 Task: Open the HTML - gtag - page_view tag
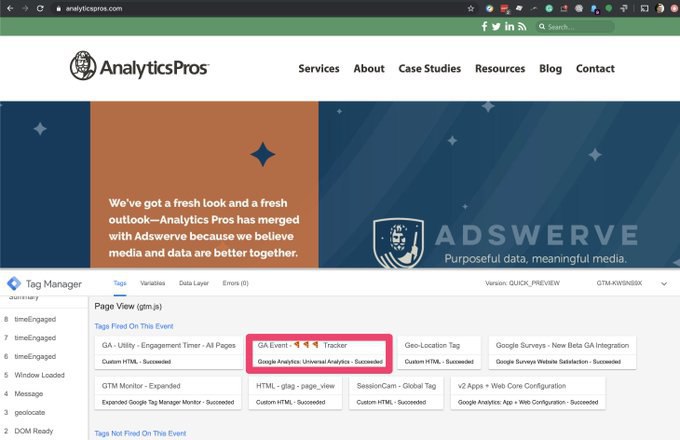click(x=295, y=393)
